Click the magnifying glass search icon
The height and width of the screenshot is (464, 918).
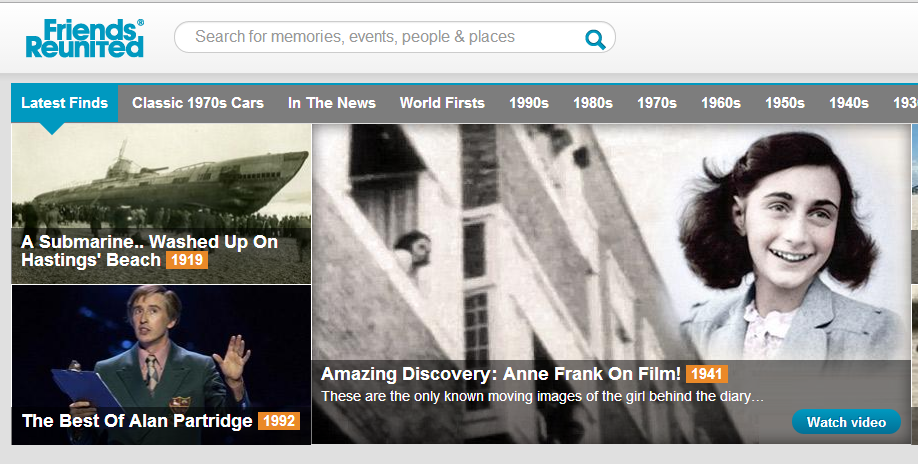click(595, 39)
